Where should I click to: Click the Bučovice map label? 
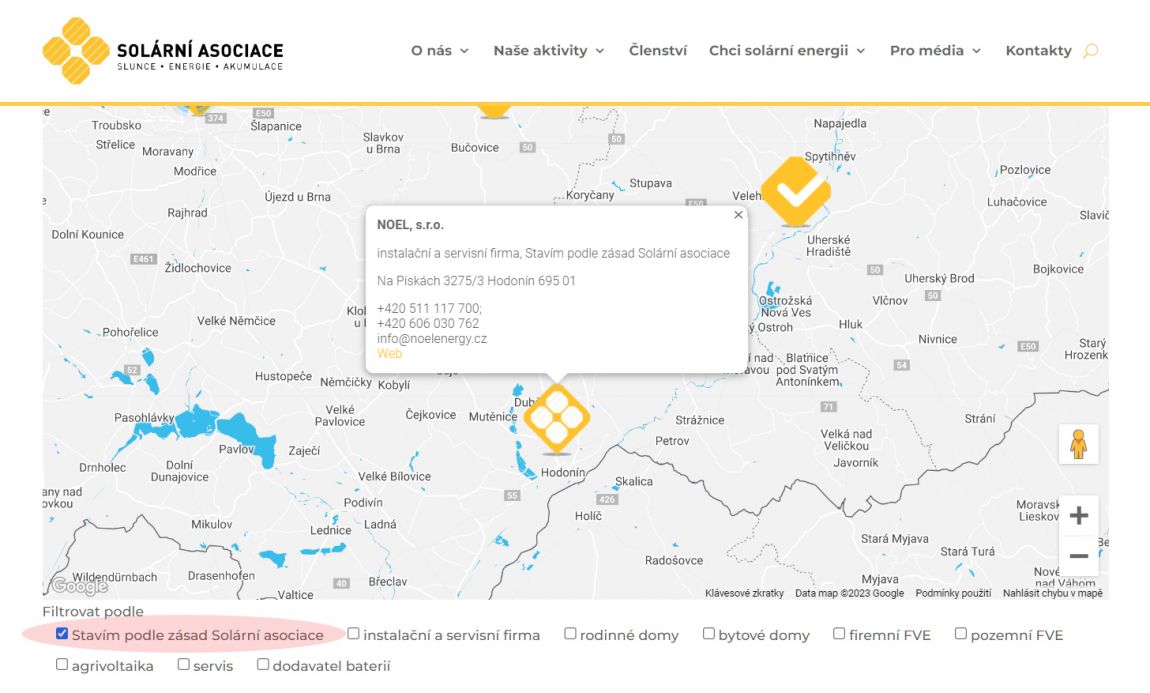click(475, 147)
